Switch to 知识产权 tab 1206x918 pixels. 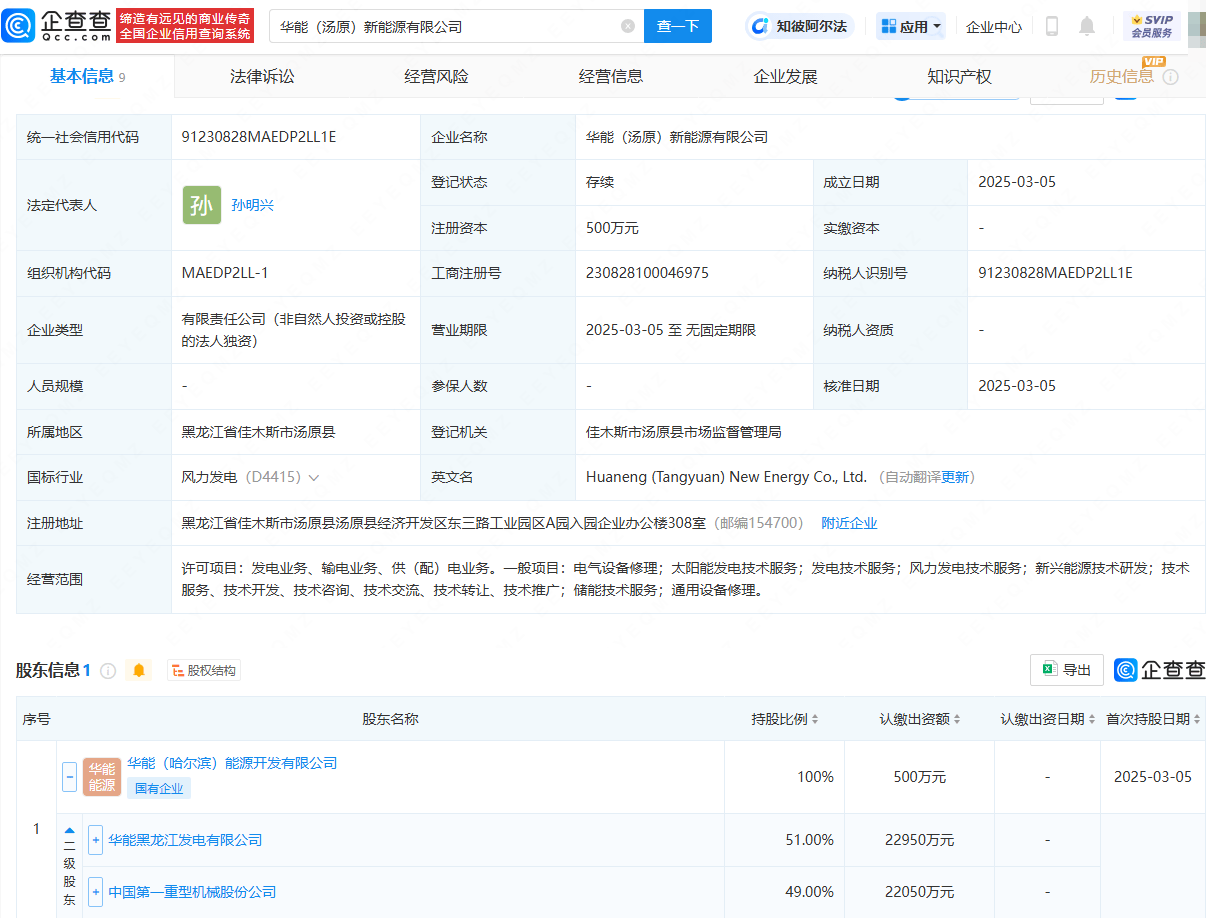[x=959, y=77]
